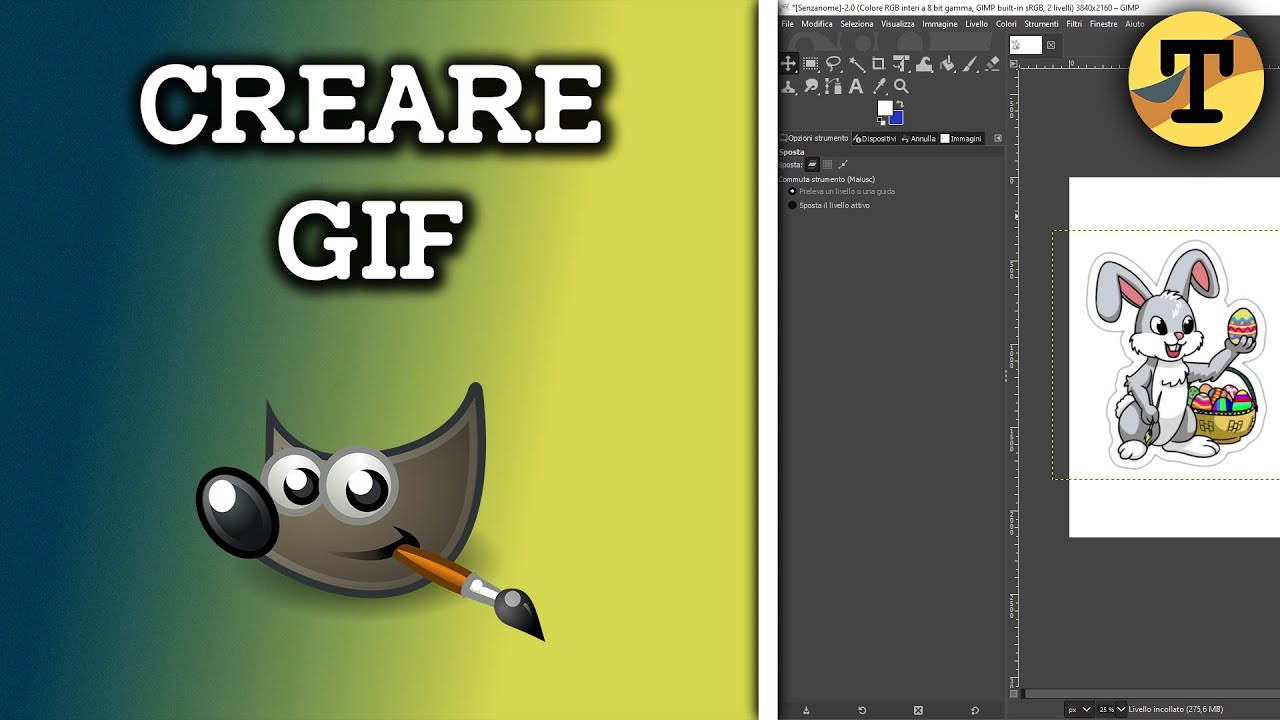Select the Bucket Fill tool
The width and height of the screenshot is (1280, 720).
click(x=947, y=64)
